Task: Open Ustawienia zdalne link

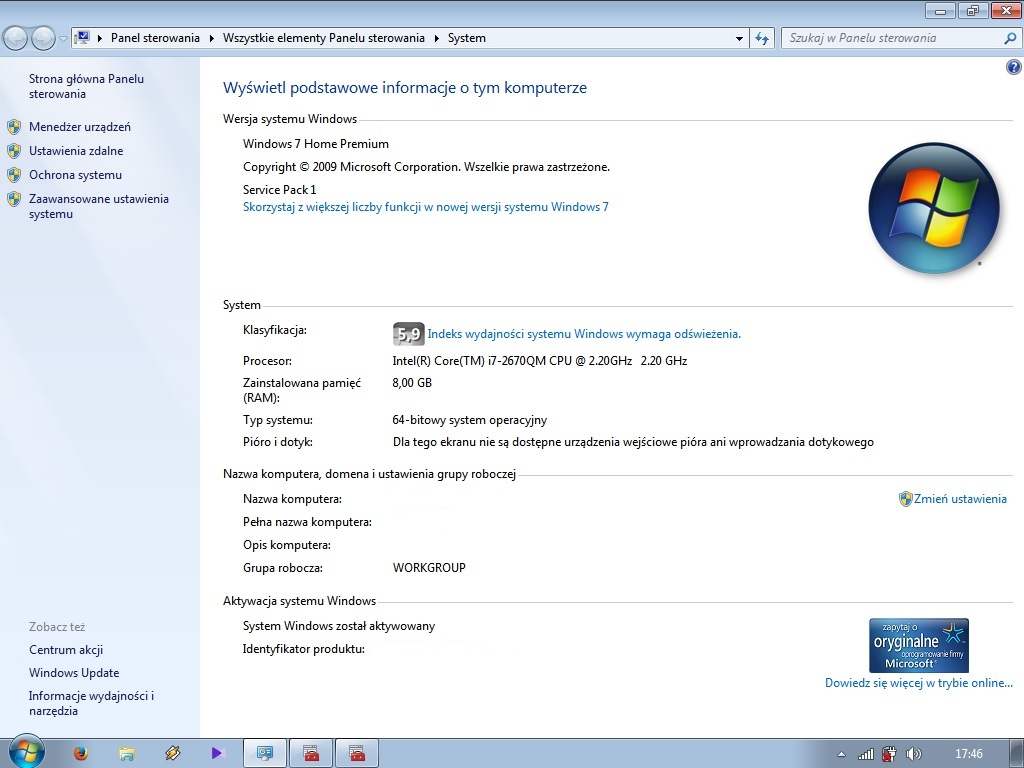Action: [x=76, y=151]
